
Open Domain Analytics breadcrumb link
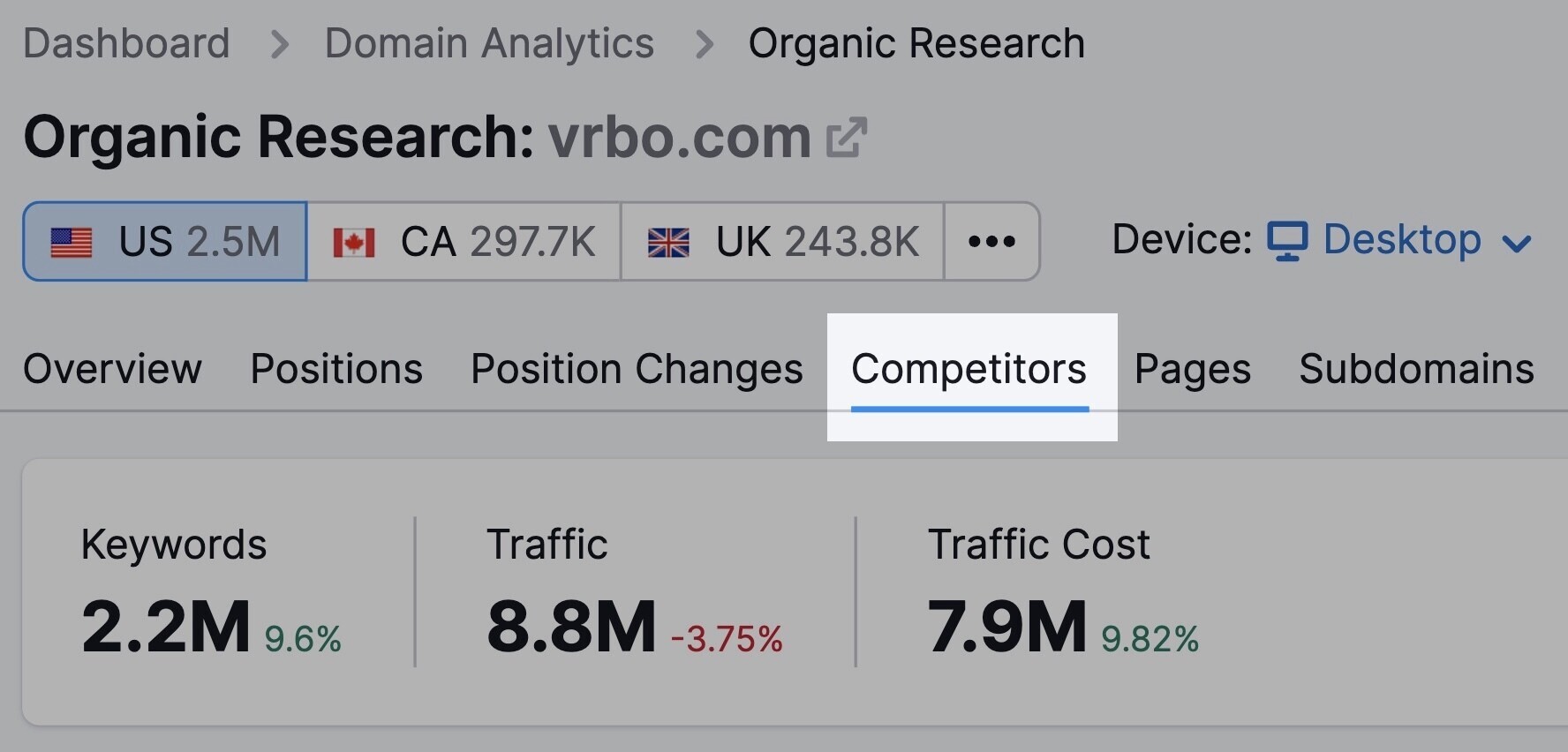(489, 44)
